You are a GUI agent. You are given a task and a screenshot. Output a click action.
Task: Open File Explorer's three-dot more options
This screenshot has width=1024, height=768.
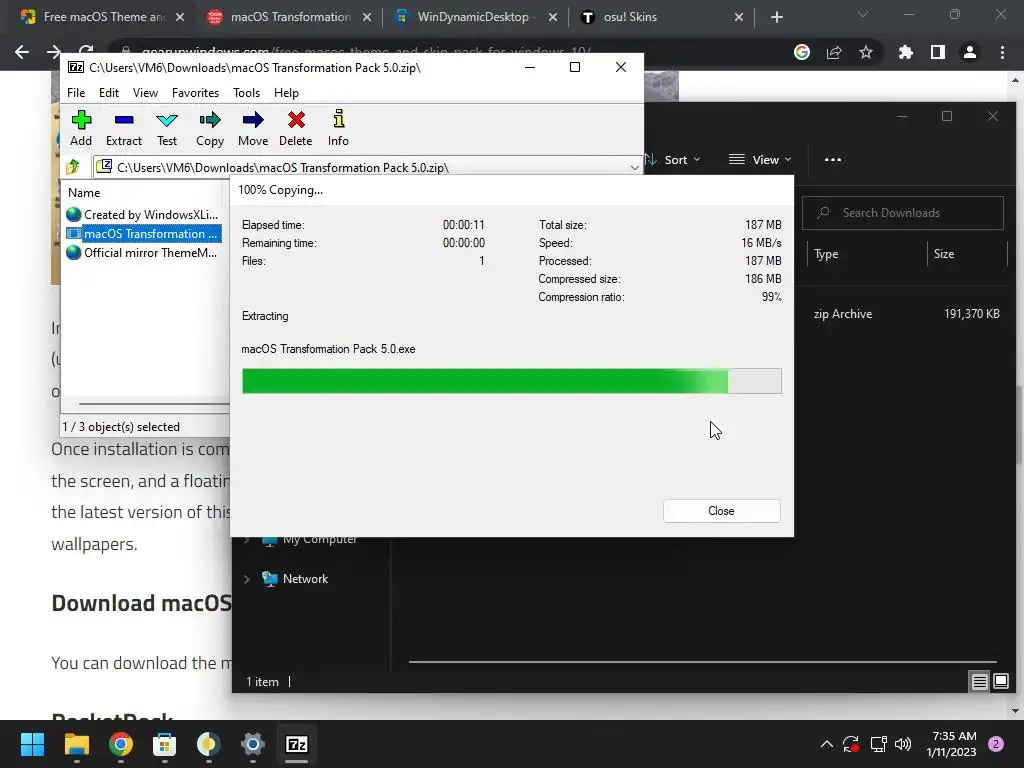[x=833, y=159]
